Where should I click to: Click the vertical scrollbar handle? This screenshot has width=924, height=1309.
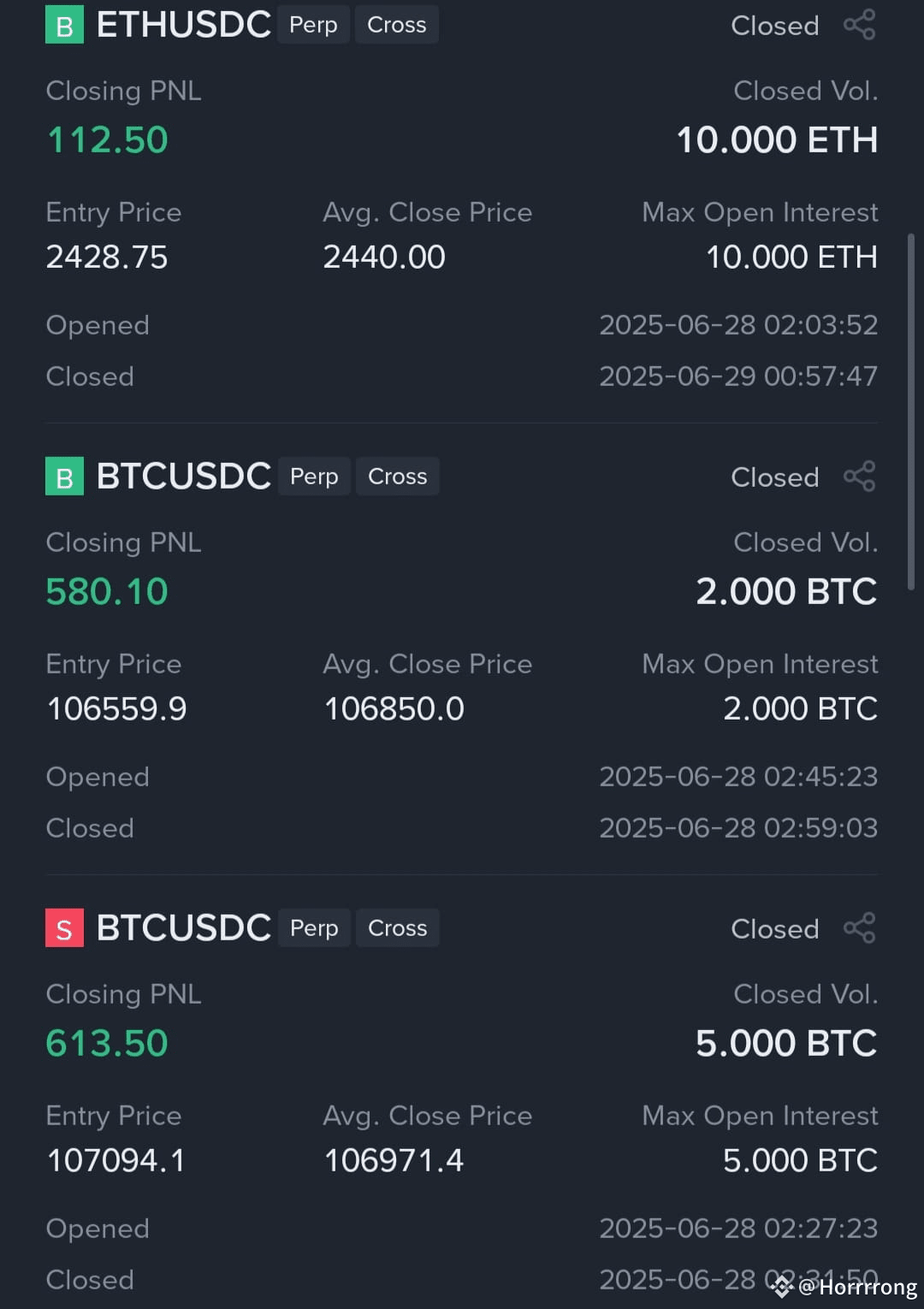pyautogui.click(x=911, y=411)
